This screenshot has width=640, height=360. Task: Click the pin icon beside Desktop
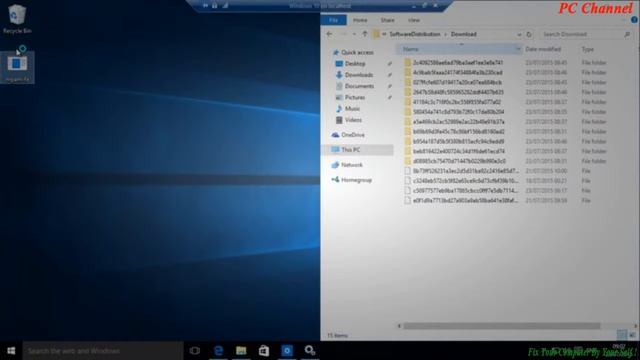pos(389,64)
